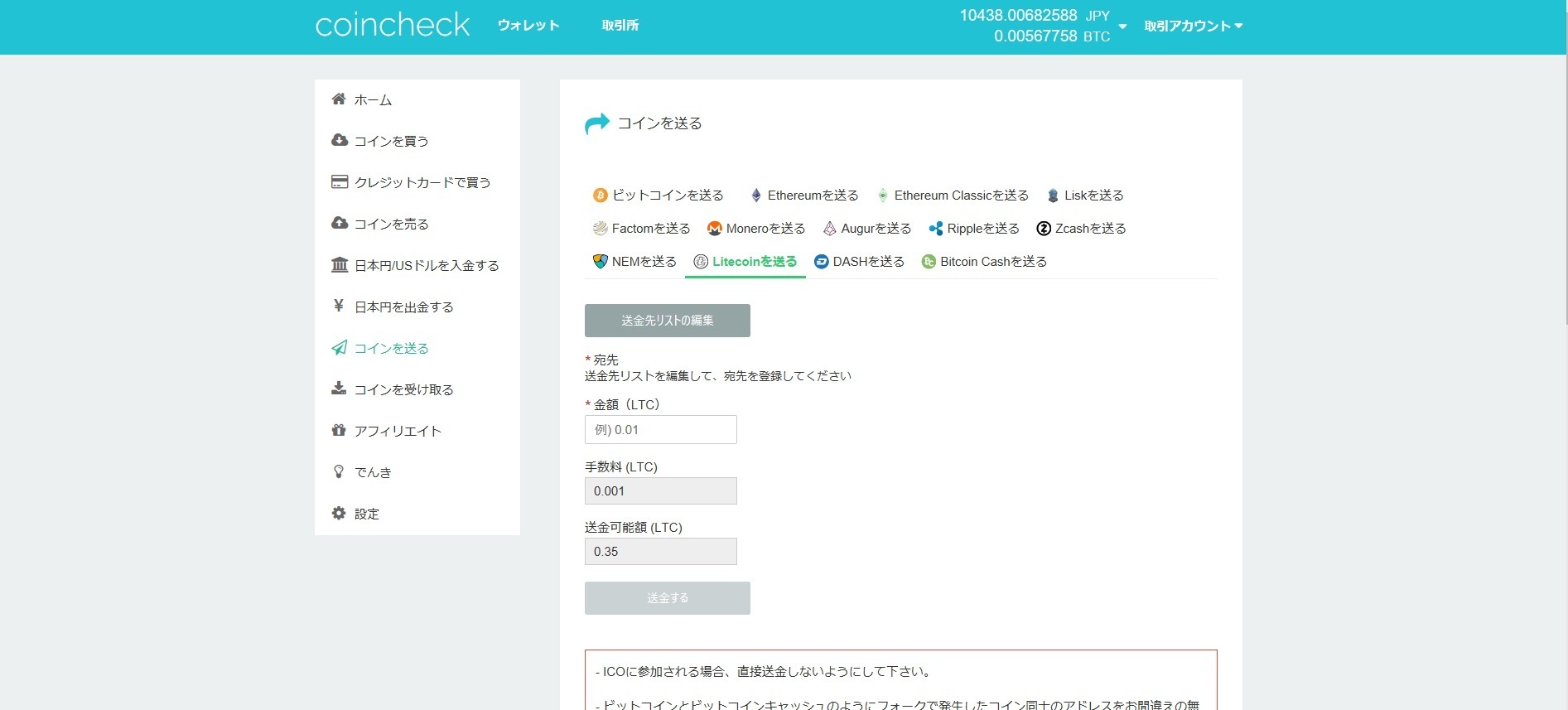
Task: Select the Litecoinを送る tab
Action: coord(745,262)
